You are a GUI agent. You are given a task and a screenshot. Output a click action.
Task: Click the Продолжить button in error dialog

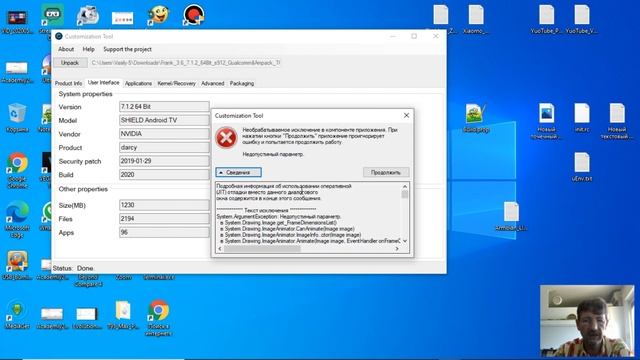(386, 173)
